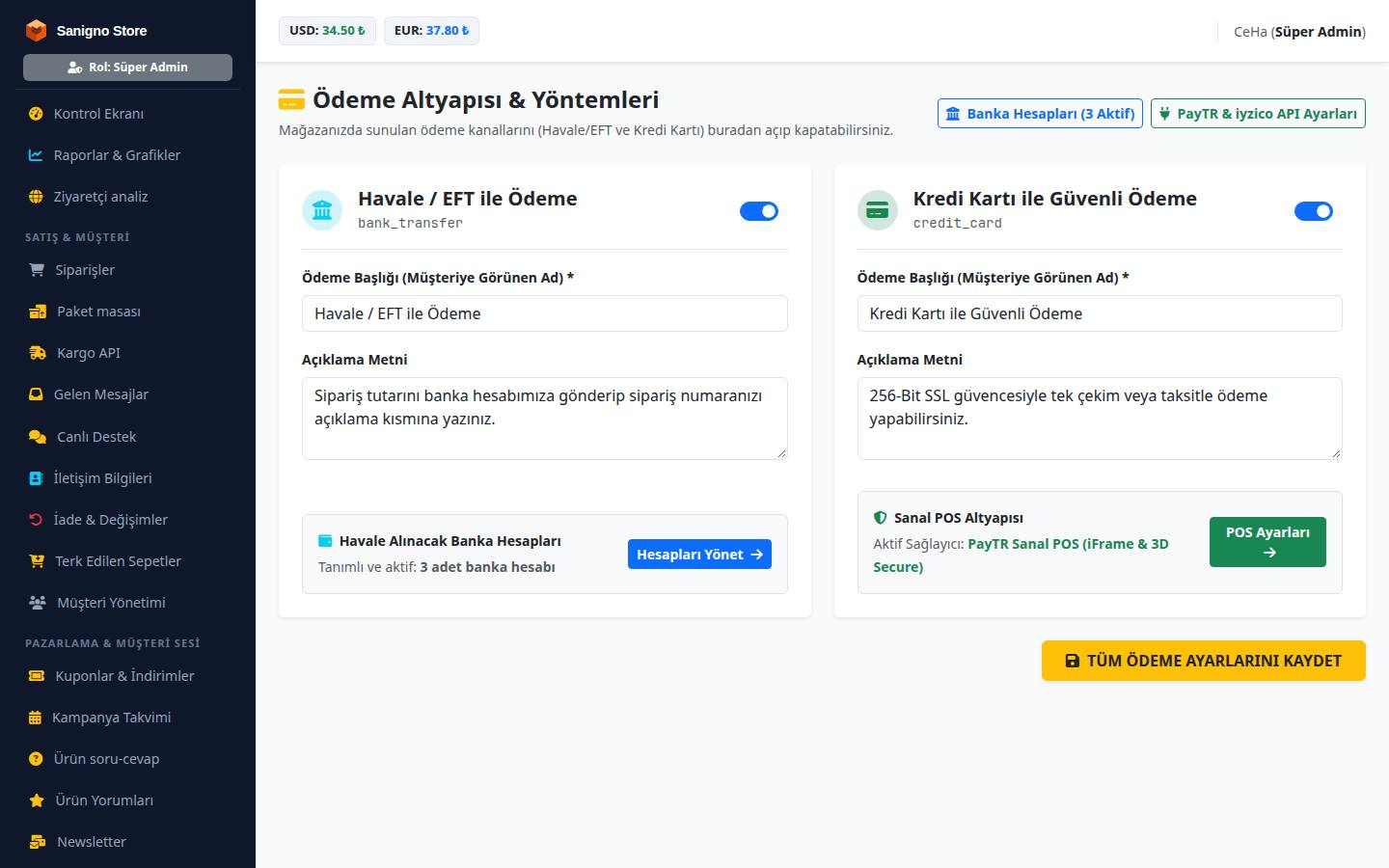
Task: Click the EUR exchange rate badge
Action: 431,31
